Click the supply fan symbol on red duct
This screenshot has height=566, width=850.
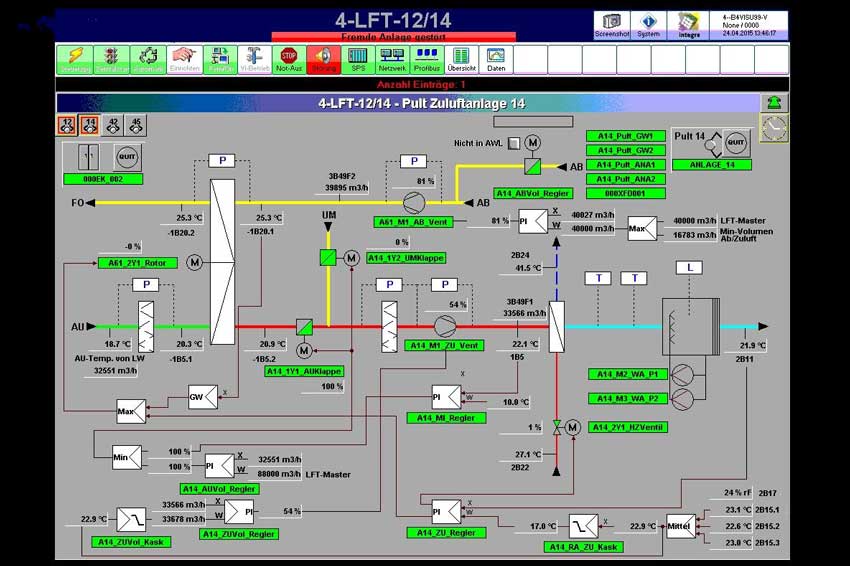coord(445,326)
